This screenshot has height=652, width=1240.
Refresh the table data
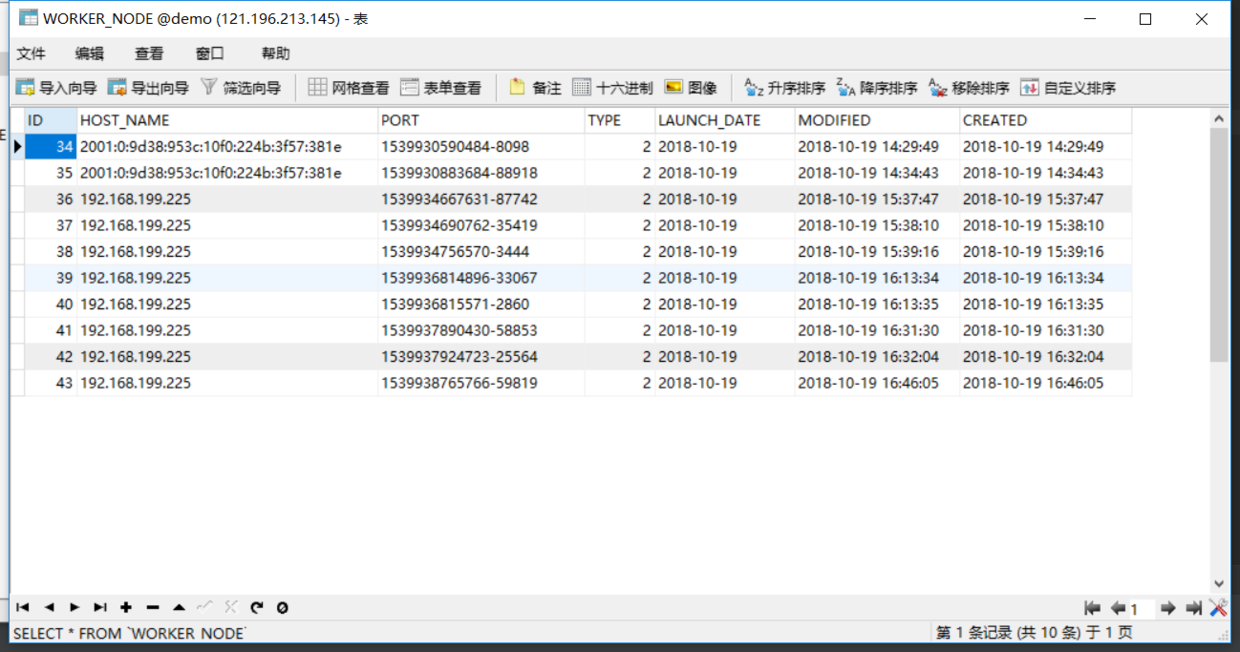[x=258, y=606]
